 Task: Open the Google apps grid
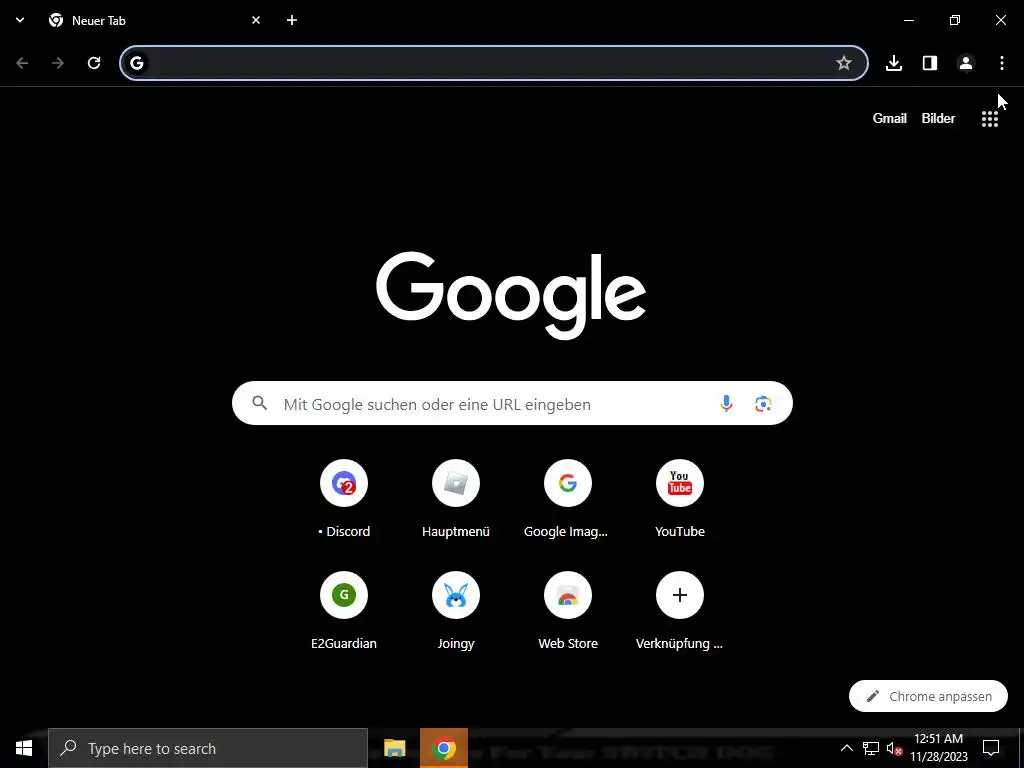point(990,119)
